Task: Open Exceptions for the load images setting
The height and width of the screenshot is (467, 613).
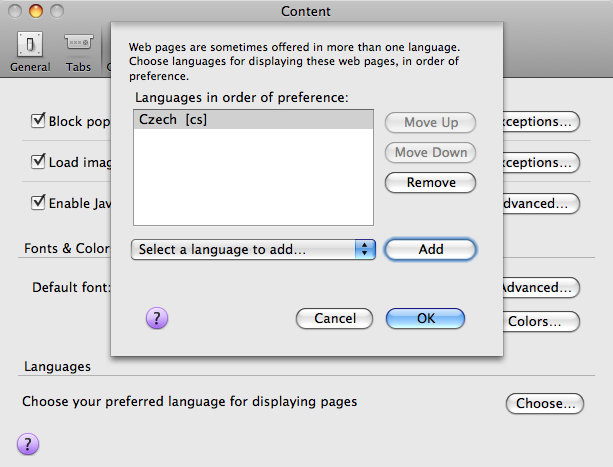Action: 540,162
